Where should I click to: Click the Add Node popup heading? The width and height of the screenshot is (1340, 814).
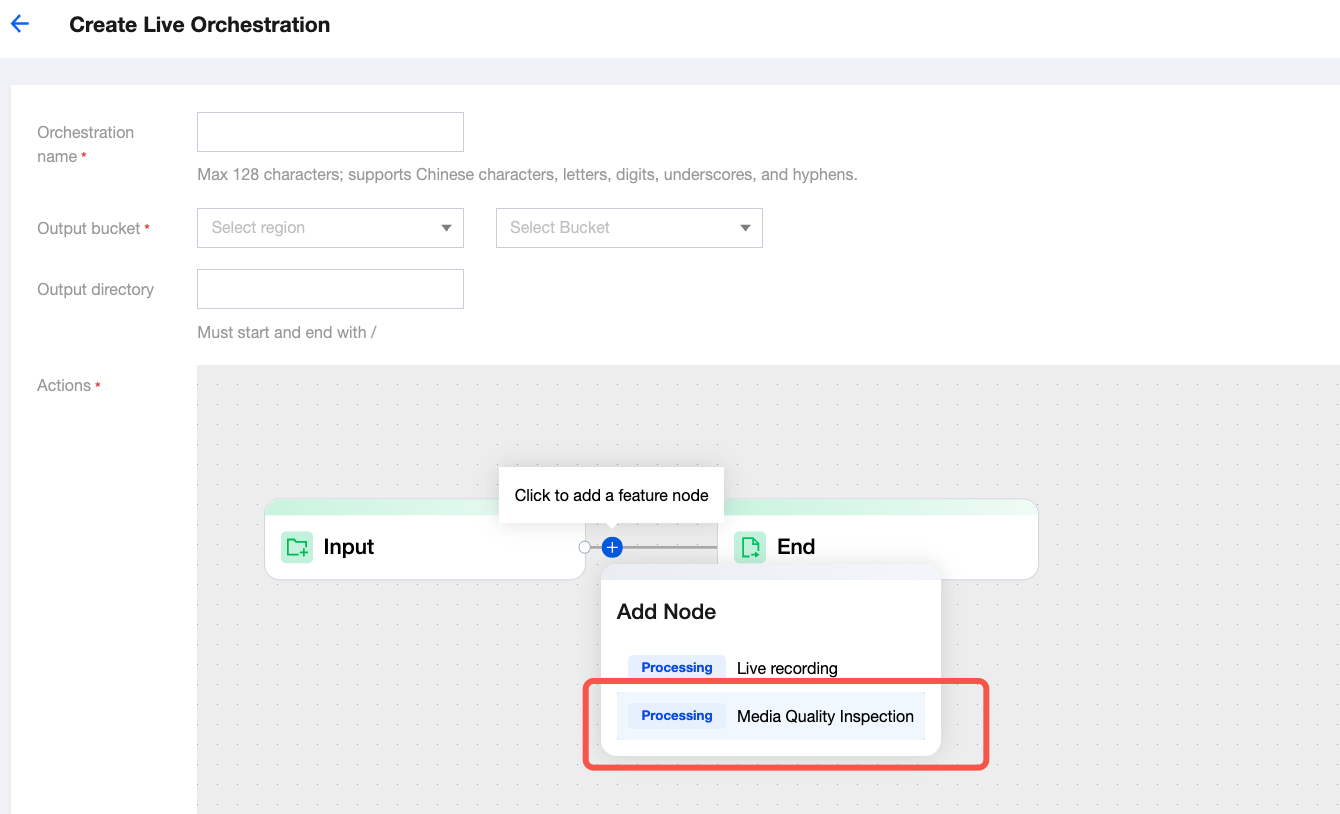pos(666,612)
